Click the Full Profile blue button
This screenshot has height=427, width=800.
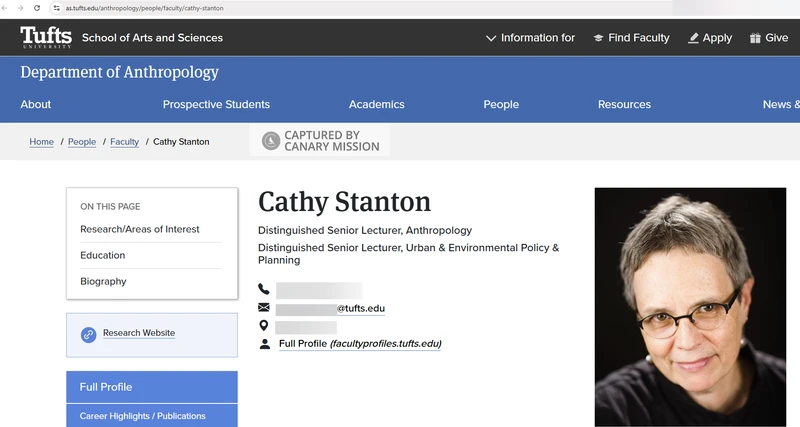152,387
